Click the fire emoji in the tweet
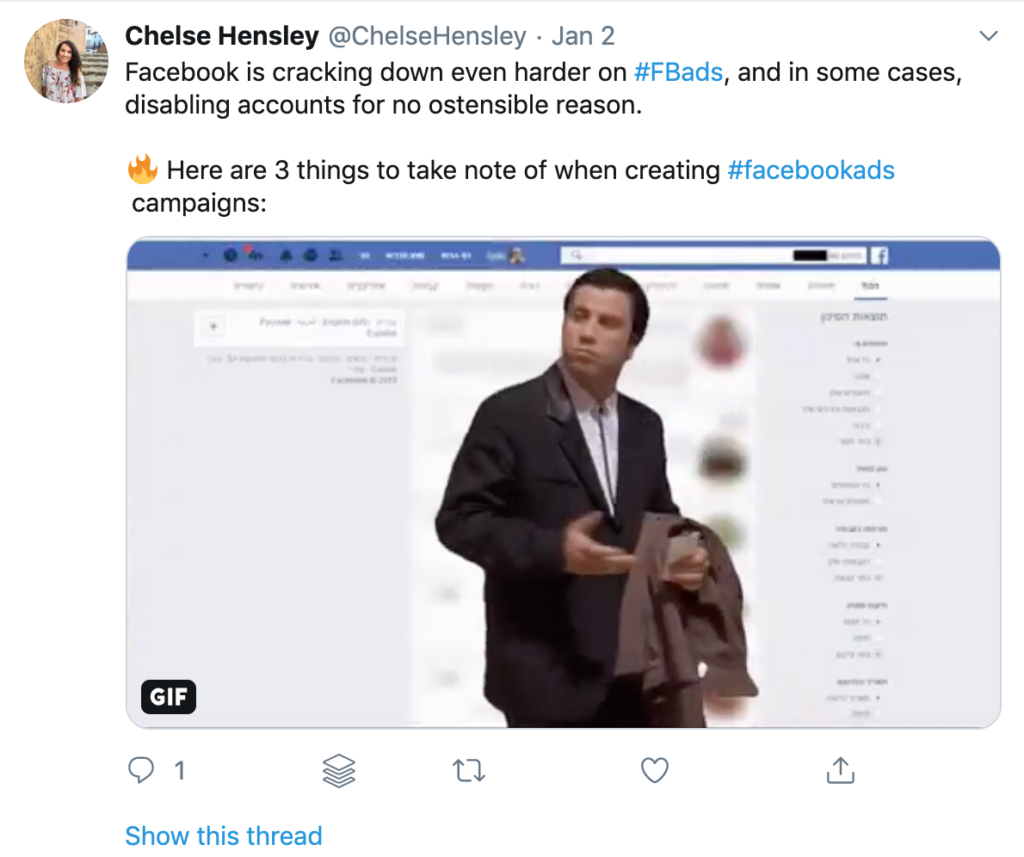The image size is (1024, 857). click(x=143, y=170)
